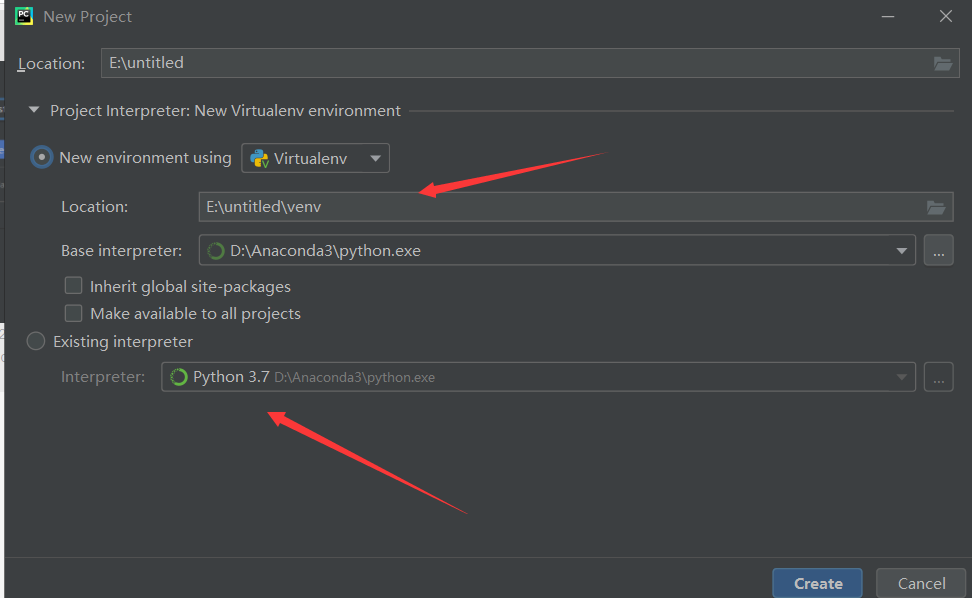Click the Virtualenv Python icon in dropdown

pyautogui.click(x=258, y=157)
